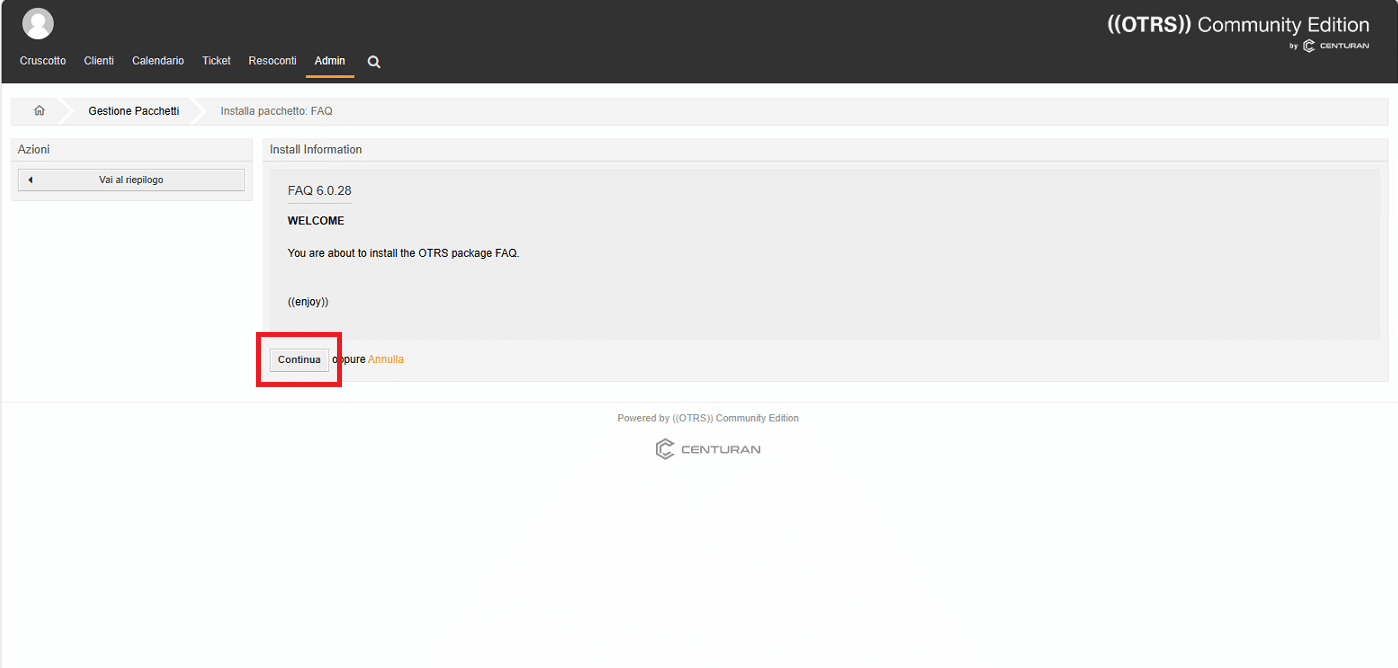Image resolution: width=1398 pixels, height=668 pixels.
Task: Open the search magnifier icon
Action: pos(374,62)
